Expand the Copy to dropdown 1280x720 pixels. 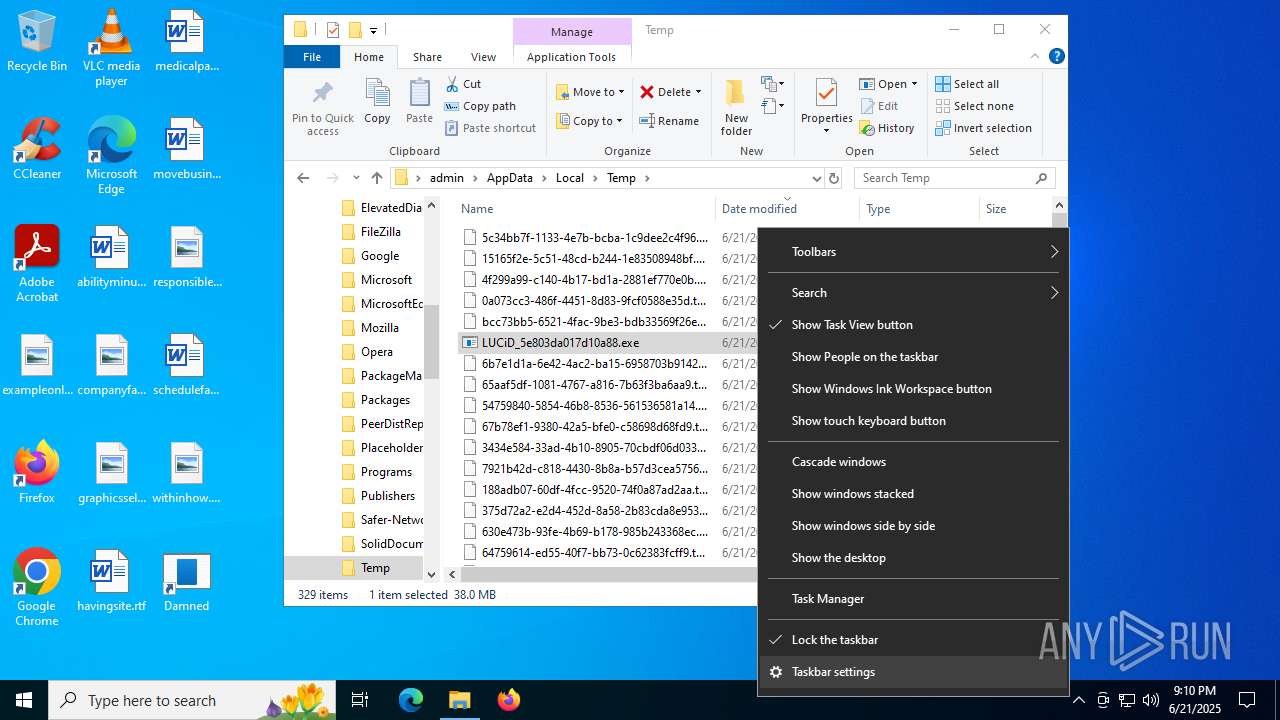[x=619, y=121]
